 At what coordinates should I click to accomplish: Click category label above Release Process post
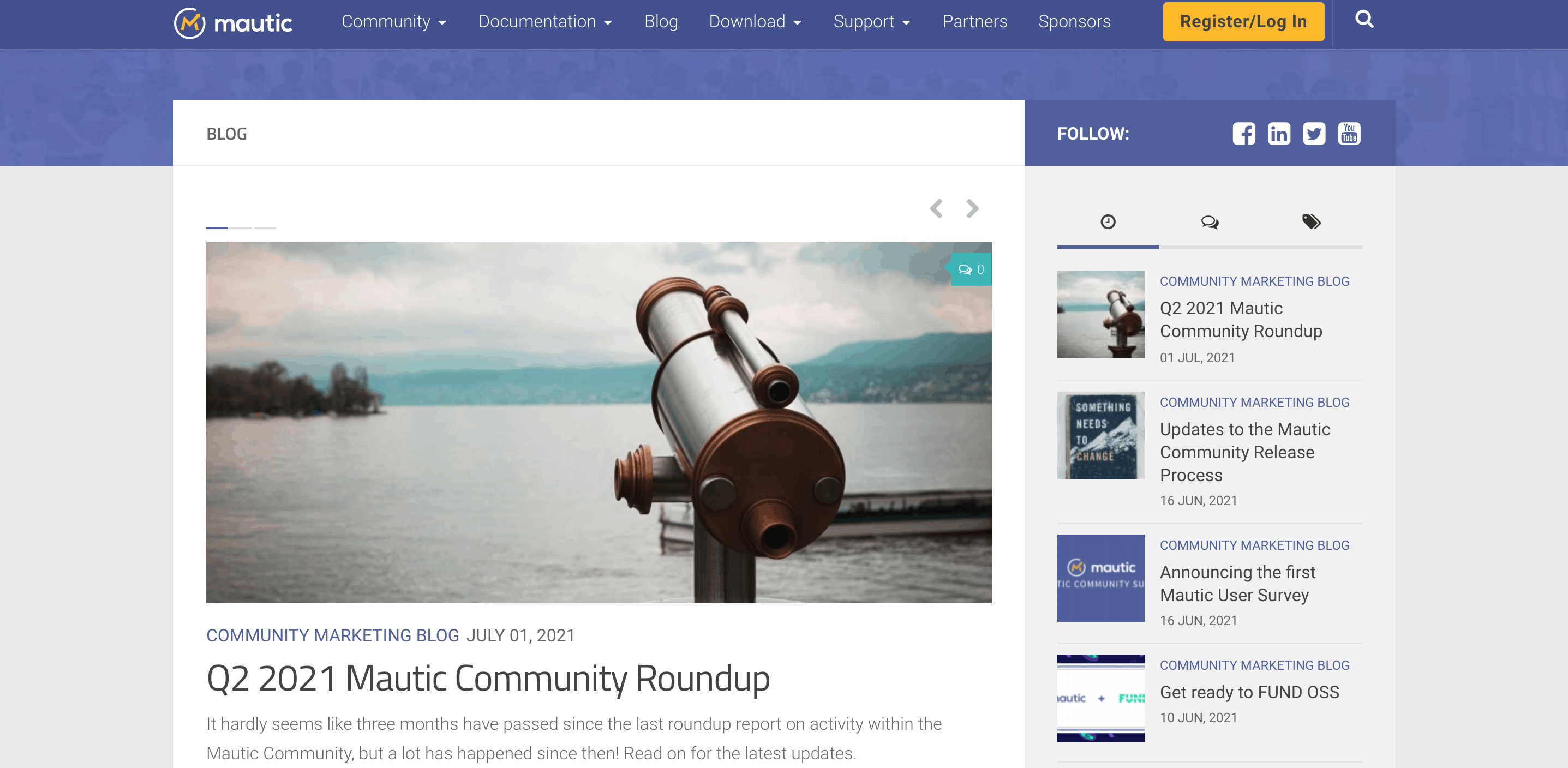[1254, 402]
